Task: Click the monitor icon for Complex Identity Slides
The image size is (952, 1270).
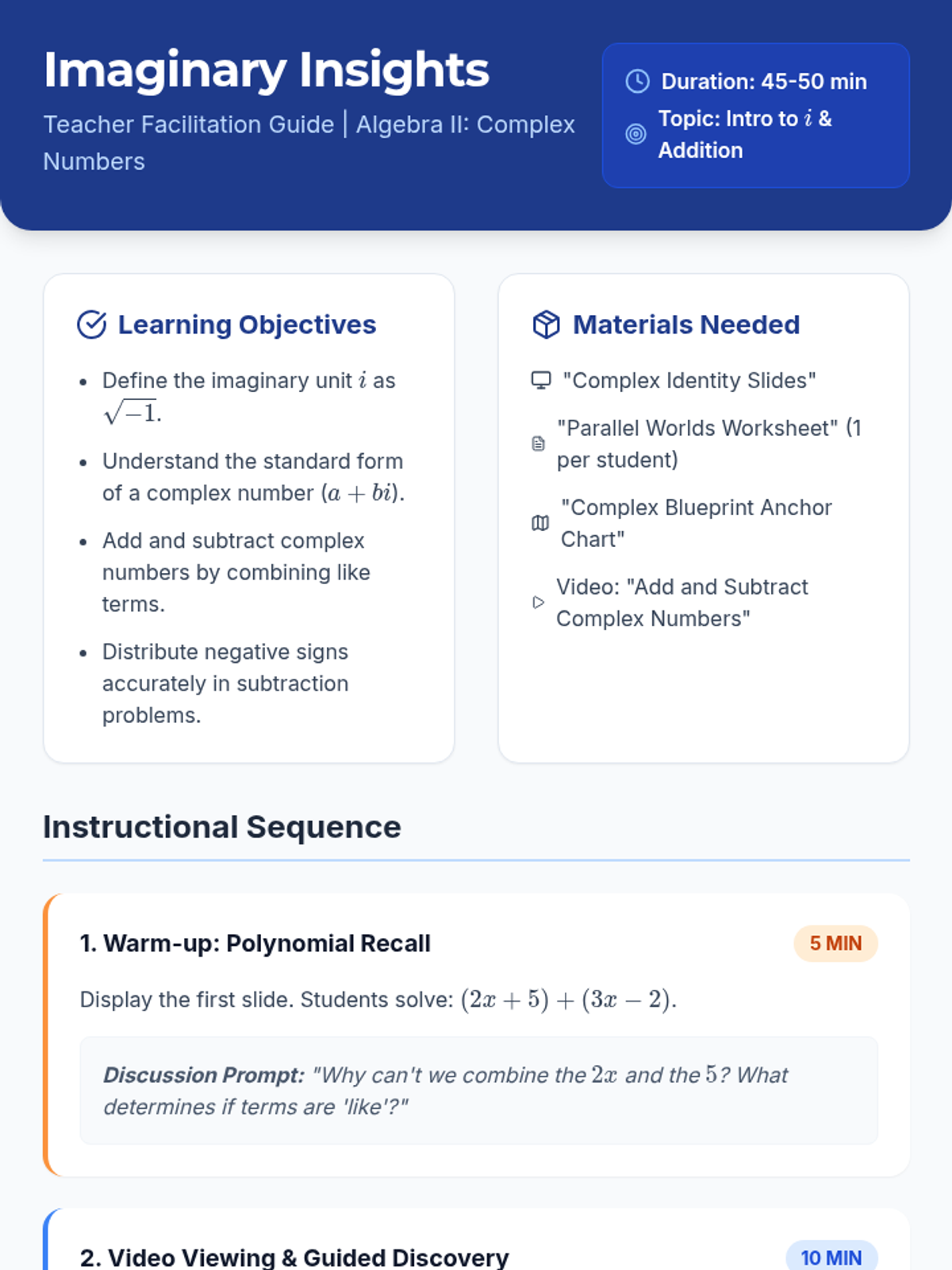Action: (x=541, y=380)
